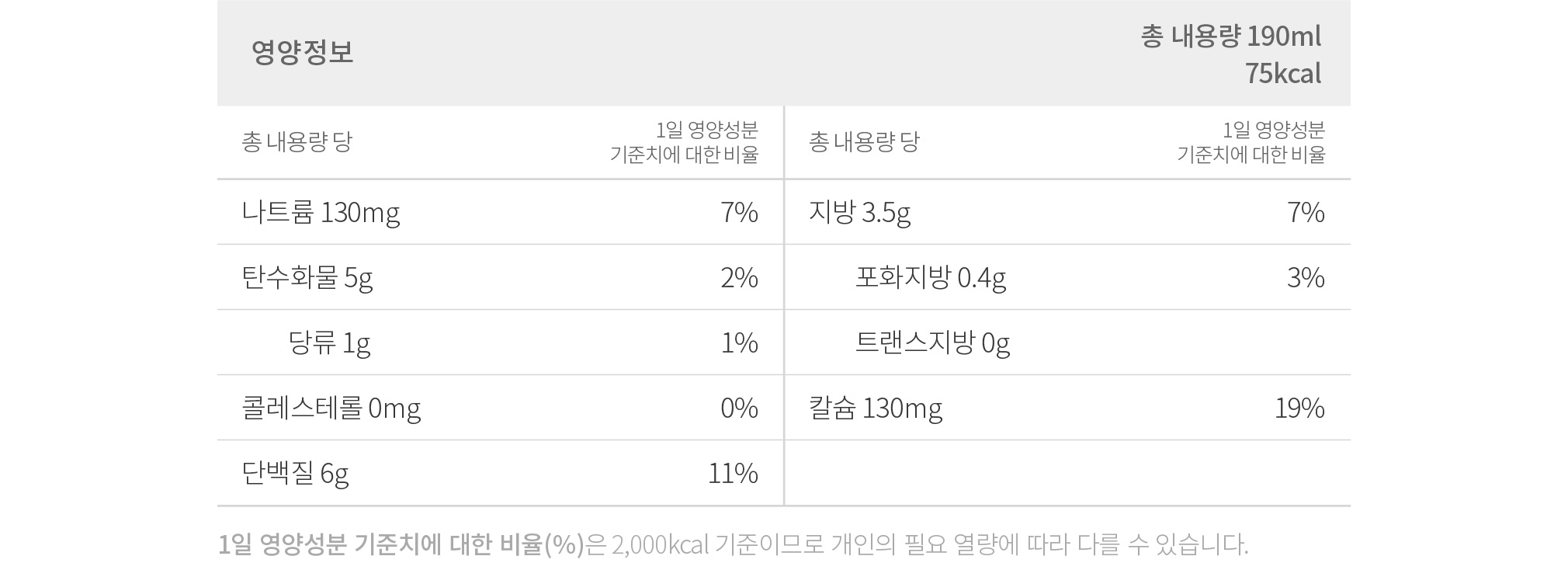
Task: Click the 2% carbohydrate percentage
Action: click(x=739, y=277)
